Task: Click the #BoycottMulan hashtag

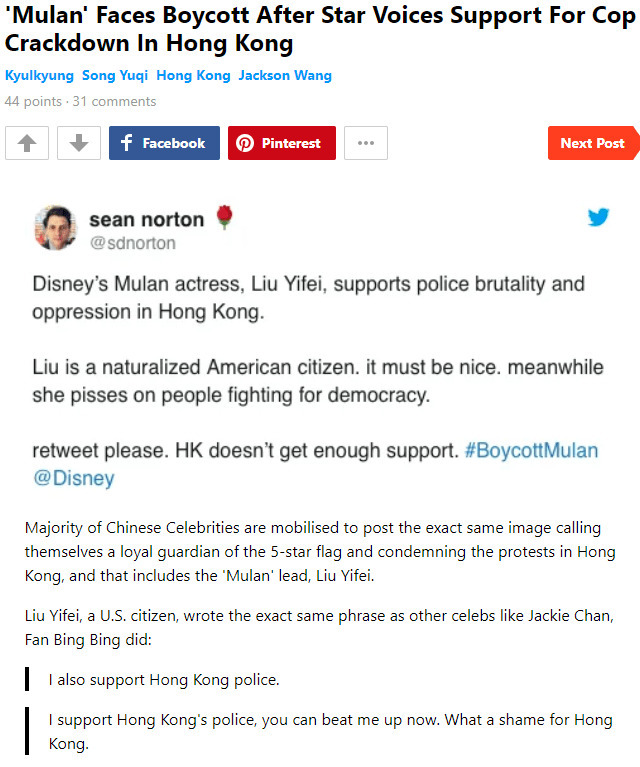Action: pyautogui.click(x=531, y=450)
